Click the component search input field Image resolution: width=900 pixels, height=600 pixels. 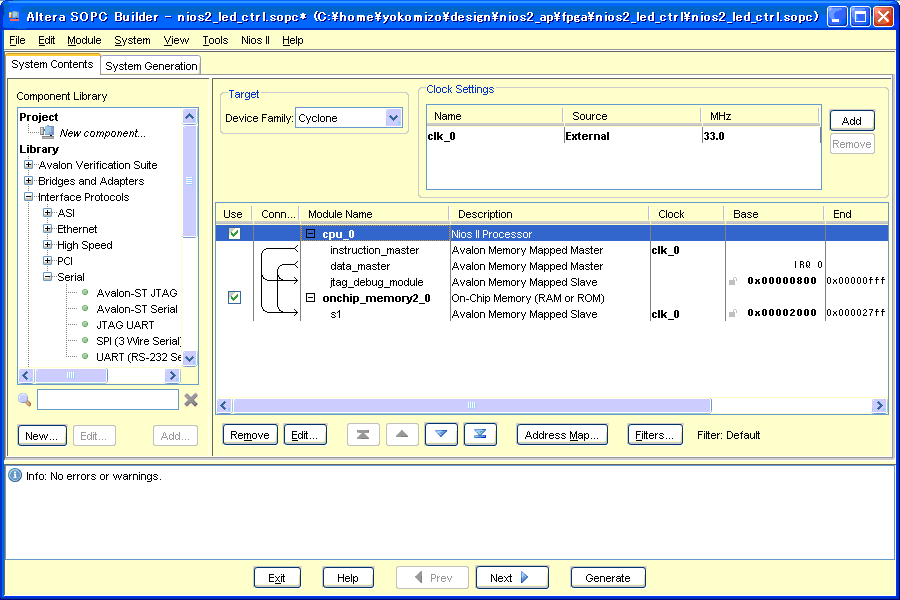pyautogui.click(x=108, y=400)
